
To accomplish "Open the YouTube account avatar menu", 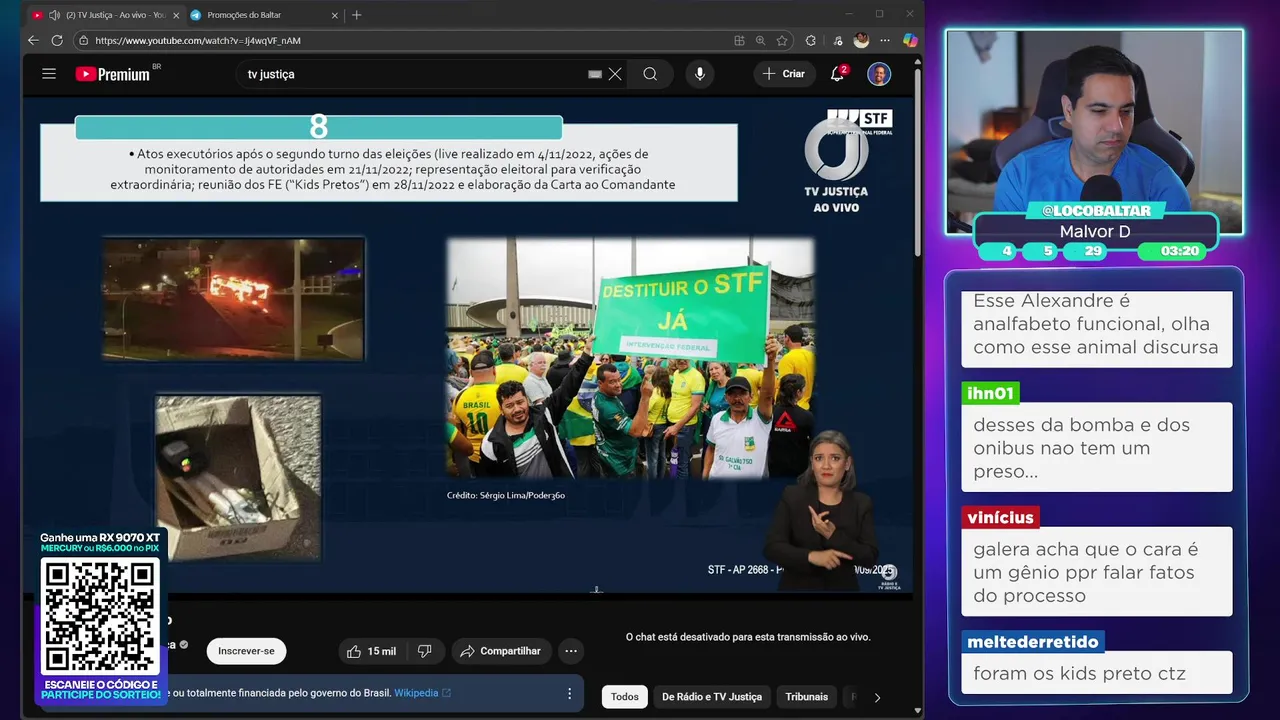I will [879, 74].
